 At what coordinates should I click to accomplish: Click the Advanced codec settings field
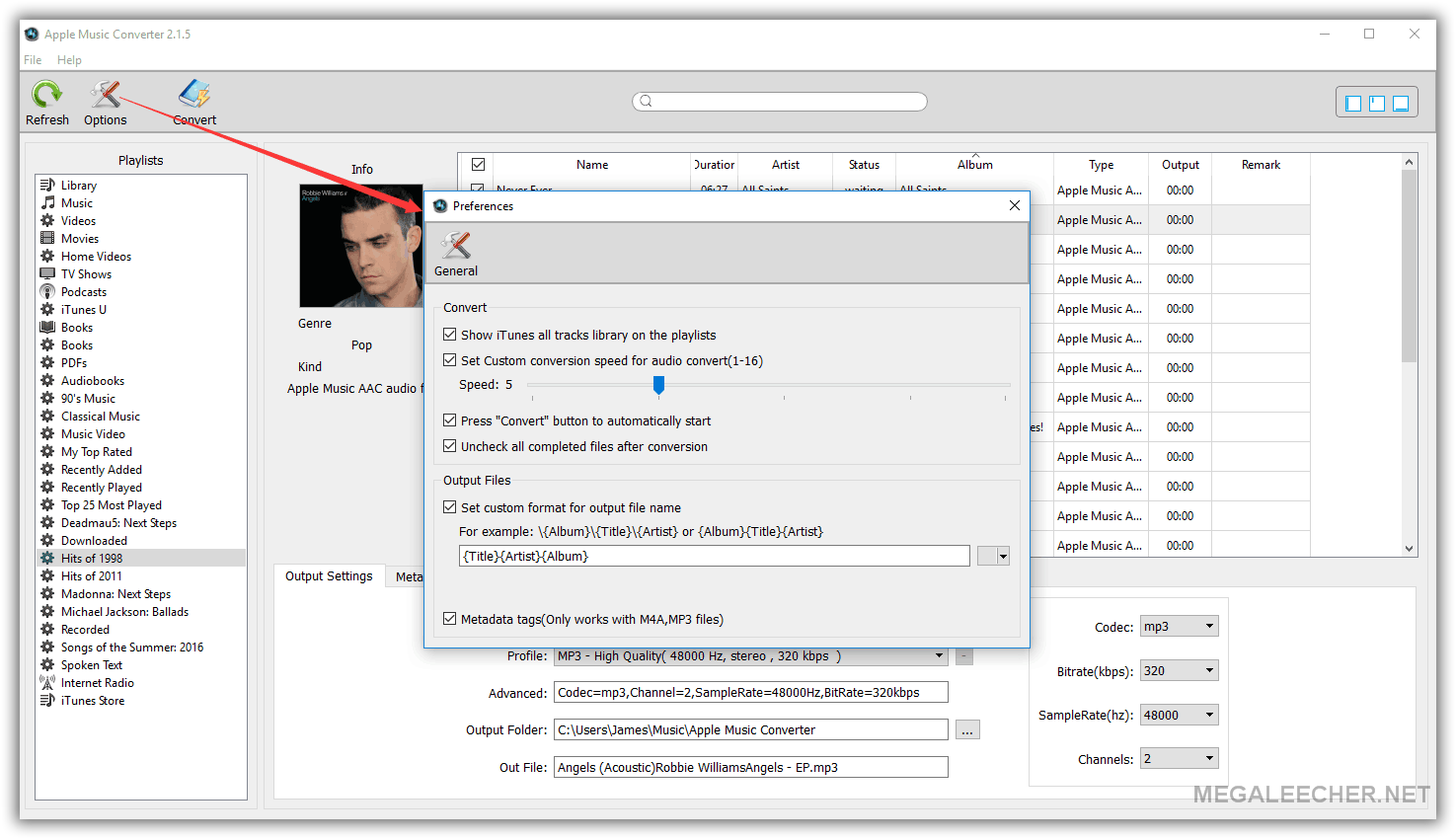(751, 693)
